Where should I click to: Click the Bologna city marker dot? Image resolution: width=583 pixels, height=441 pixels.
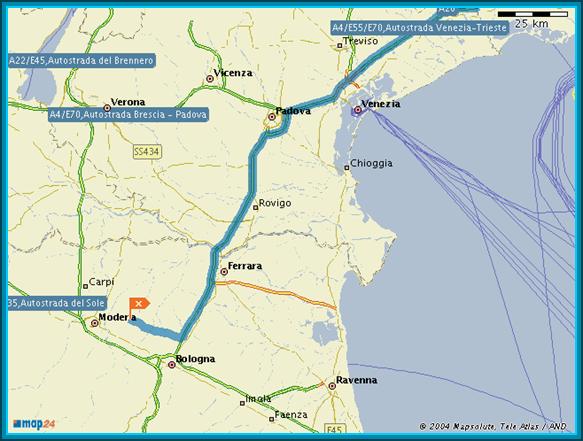pos(172,365)
